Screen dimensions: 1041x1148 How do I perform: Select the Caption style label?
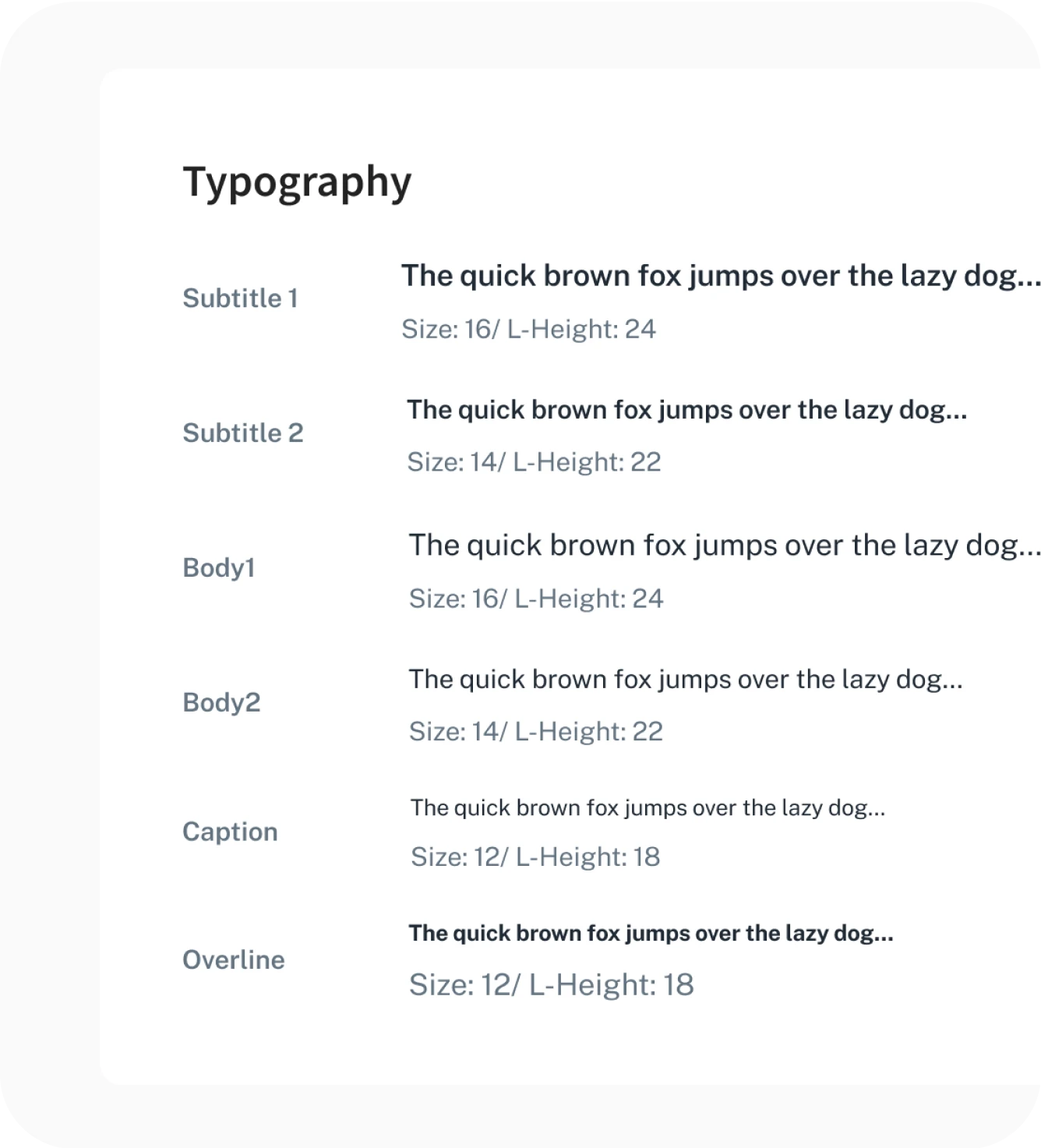(x=230, y=832)
